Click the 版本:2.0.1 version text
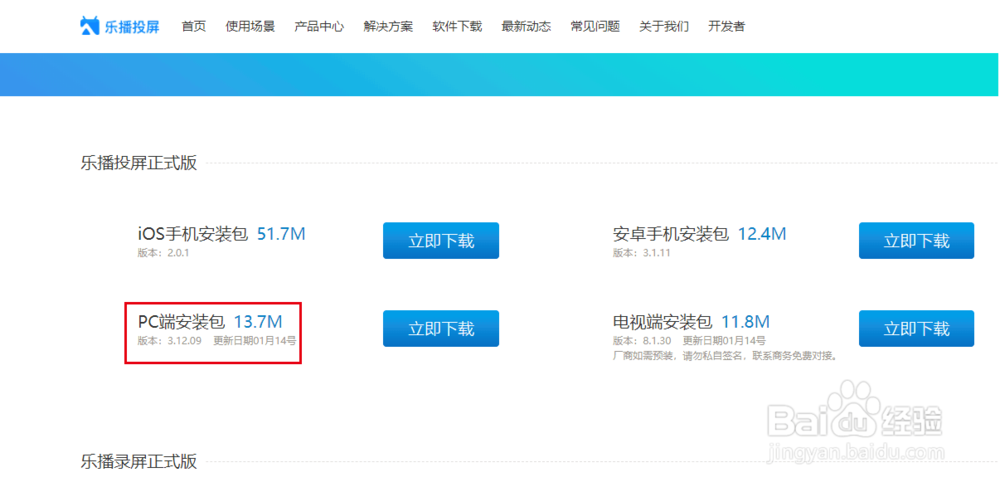 (163, 252)
